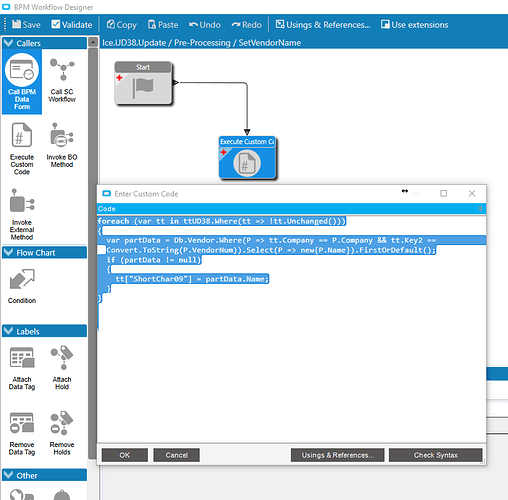Expand the Other section header
This screenshot has width=508, height=500.
tap(44, 475)
